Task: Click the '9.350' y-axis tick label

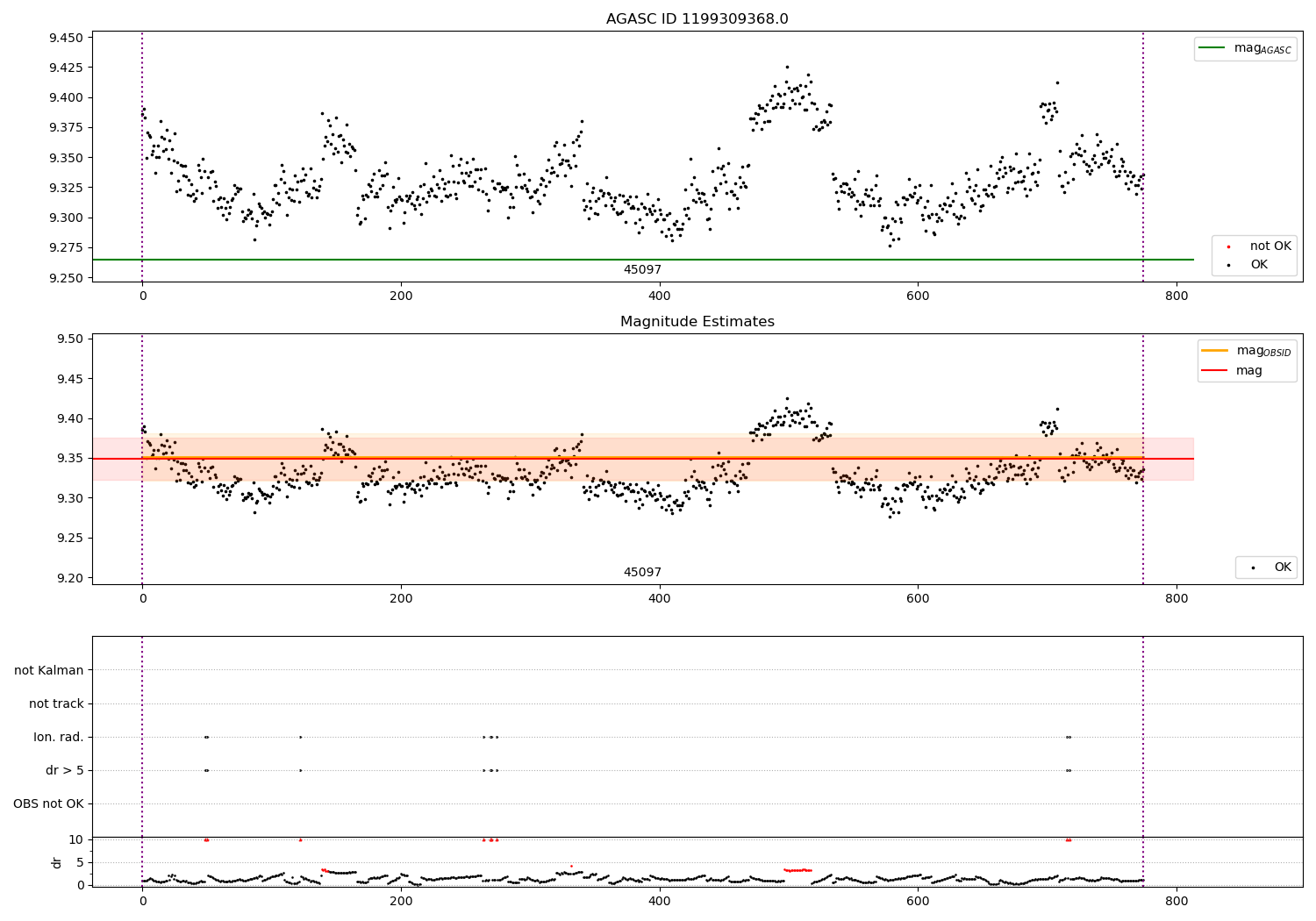Action: point(66,158)
